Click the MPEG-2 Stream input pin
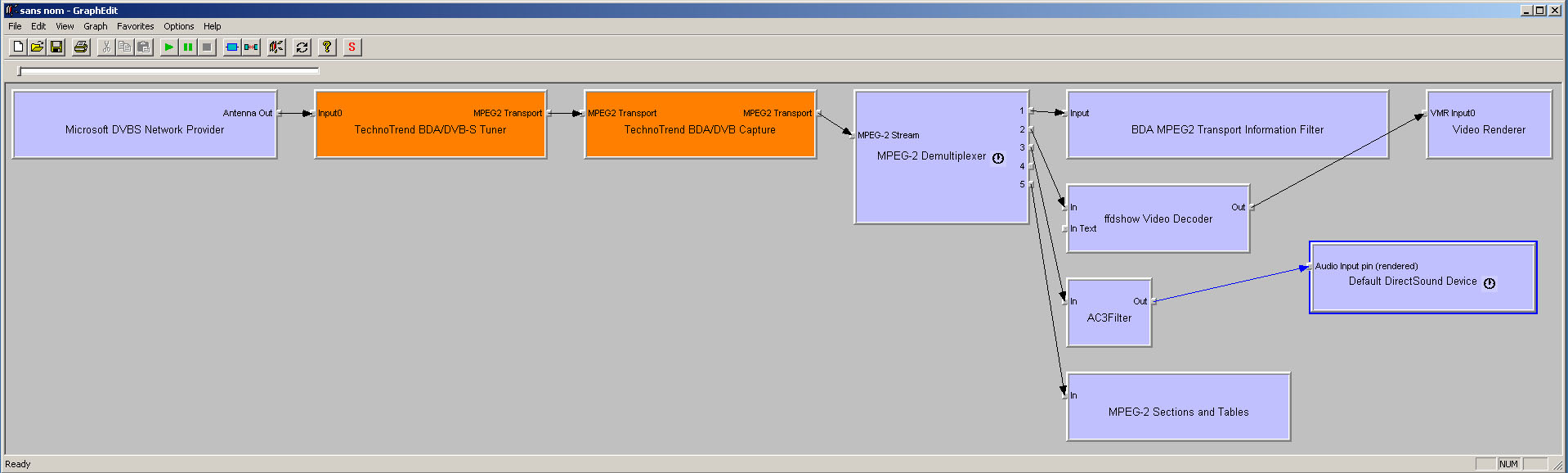Viewport: 1568px width, 473px height. (x=889, y=136)
